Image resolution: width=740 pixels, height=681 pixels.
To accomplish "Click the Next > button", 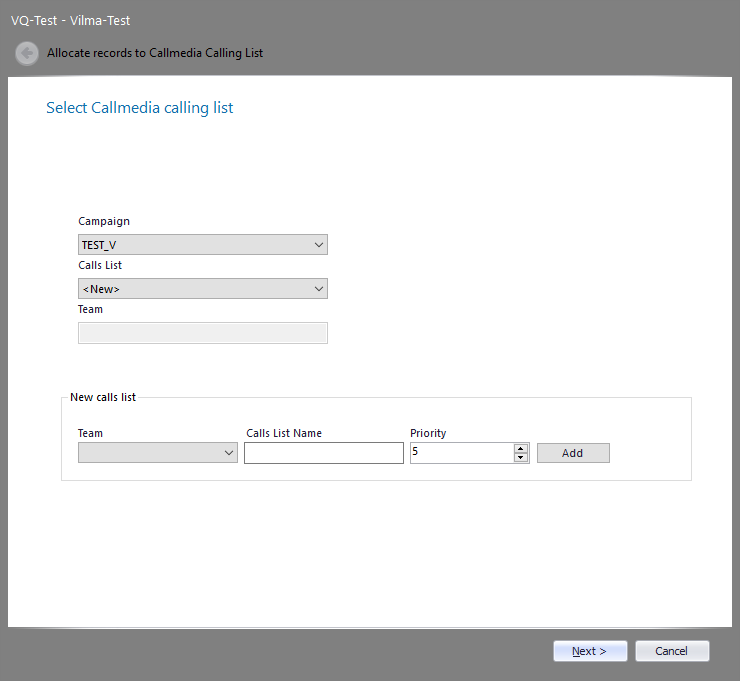I will (x=590, y=651).
